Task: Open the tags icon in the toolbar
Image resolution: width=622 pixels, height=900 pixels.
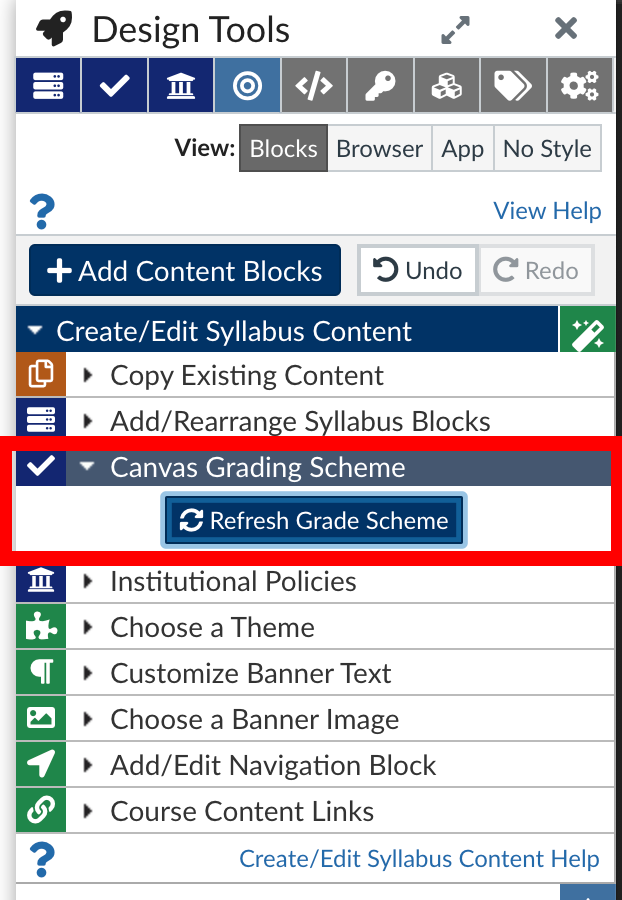Action: coord(513,85)
